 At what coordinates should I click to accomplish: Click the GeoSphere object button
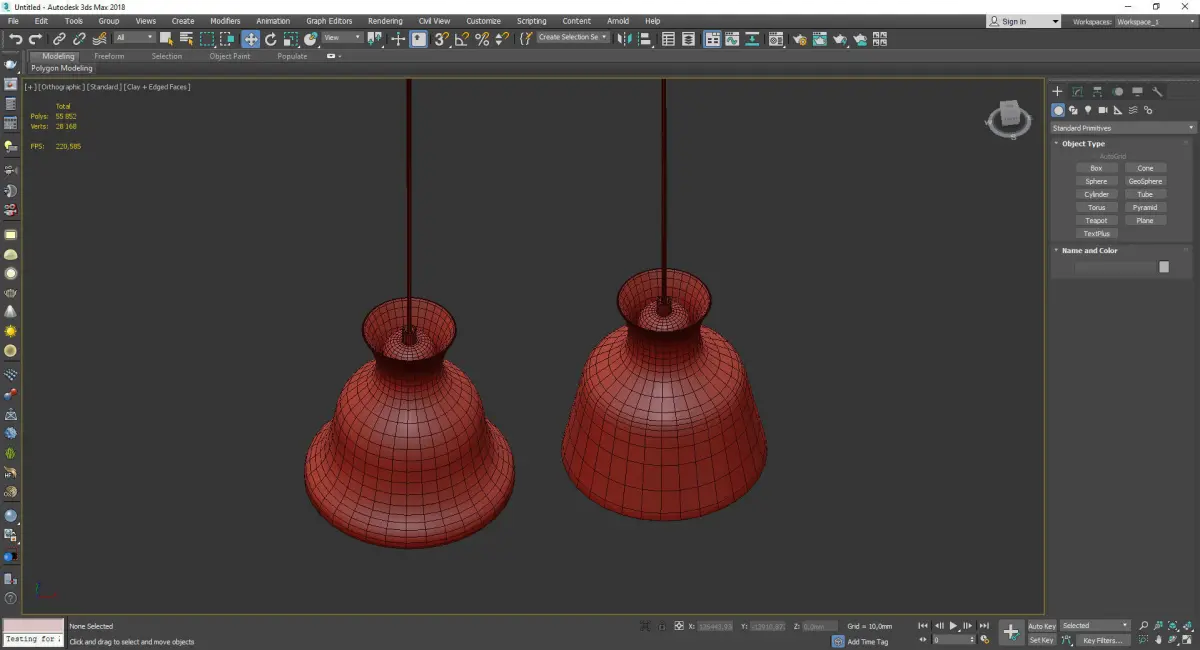coord(1145,181)
